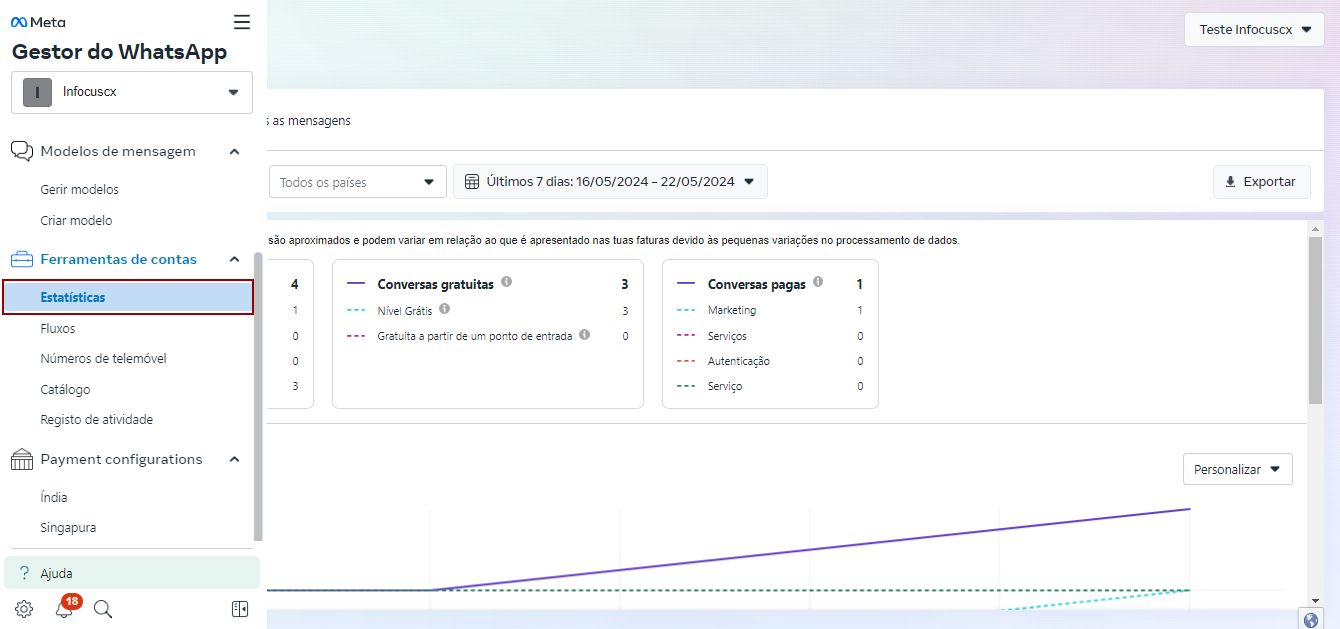
Task: Click info icon next to Nível Grátis
Action: [444, 310]
